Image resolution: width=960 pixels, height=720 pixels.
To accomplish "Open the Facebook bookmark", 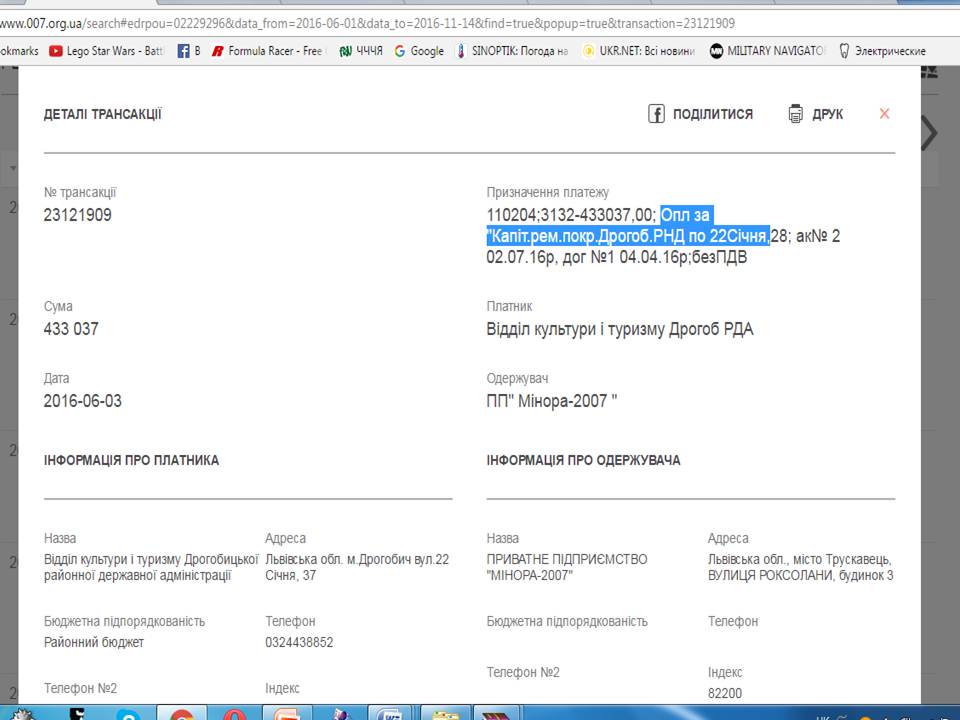I will coord(188,51).
